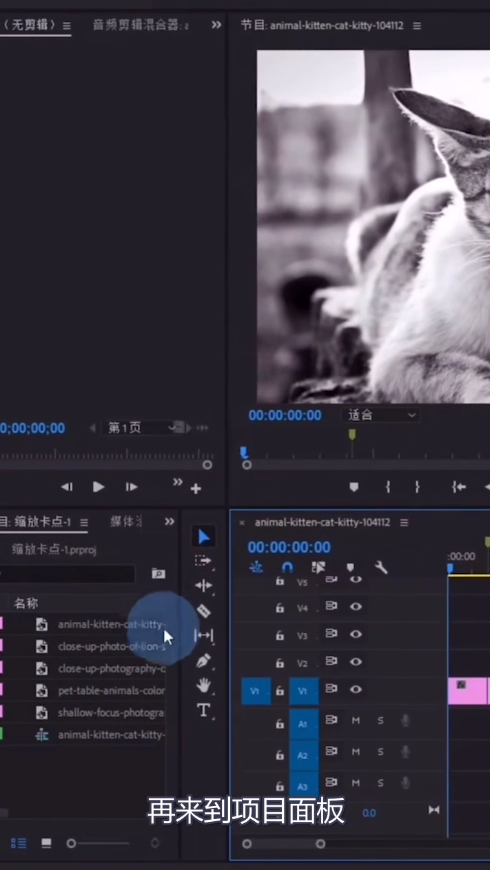Click the Find bin icon beside search field
The width and height of the screenshot is (490, 870).
pyautogui.click(x=158, y=574)
